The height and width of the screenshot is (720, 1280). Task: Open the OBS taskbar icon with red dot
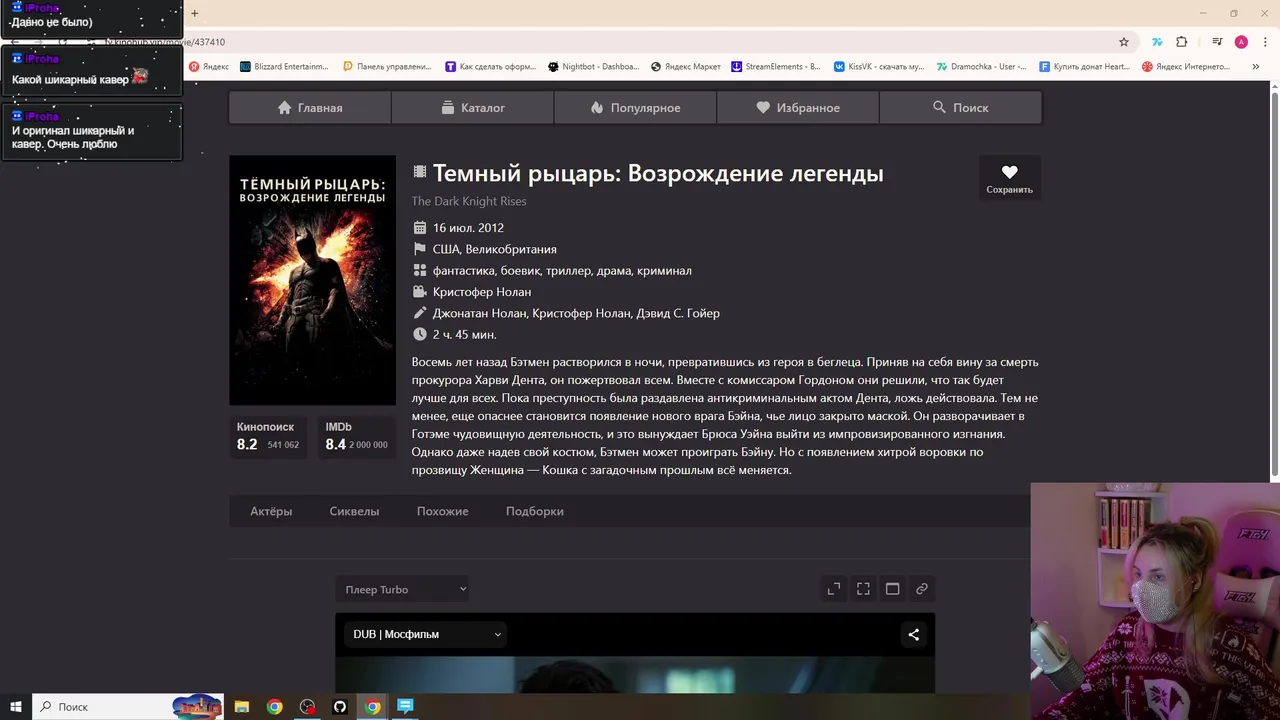pos(307,706)
